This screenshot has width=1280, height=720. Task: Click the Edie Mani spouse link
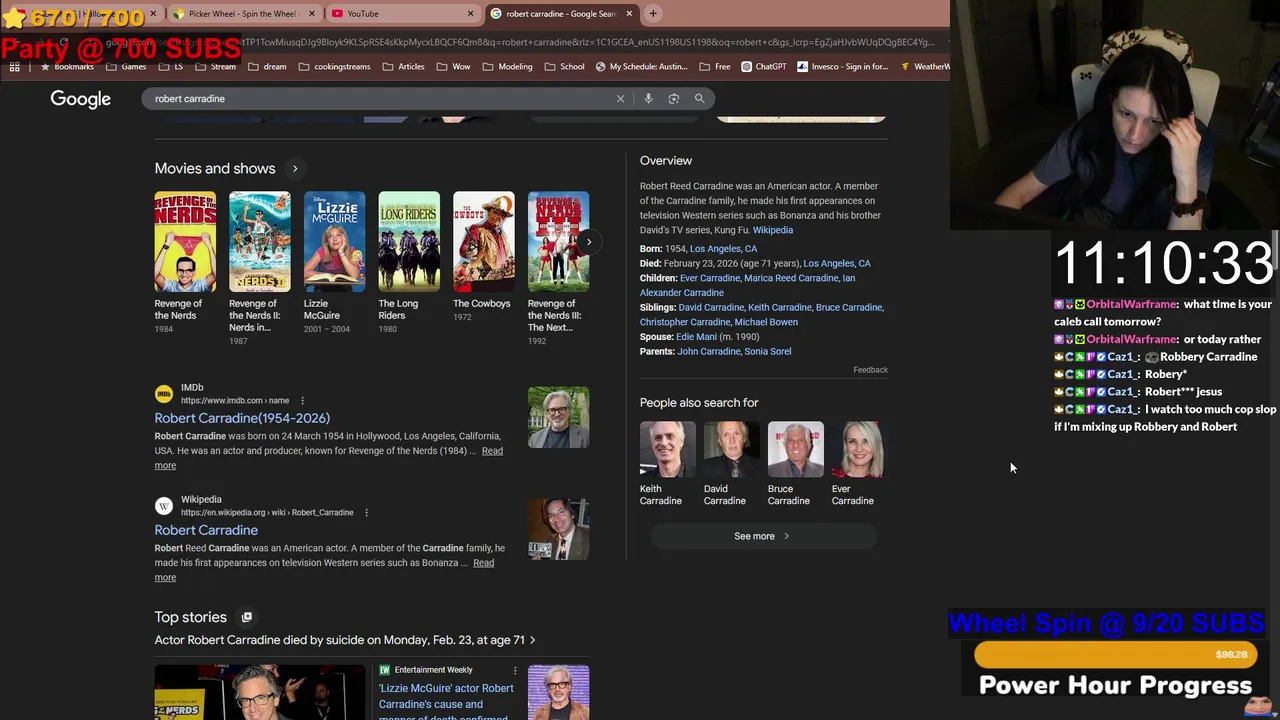click(x=696, y=337)
